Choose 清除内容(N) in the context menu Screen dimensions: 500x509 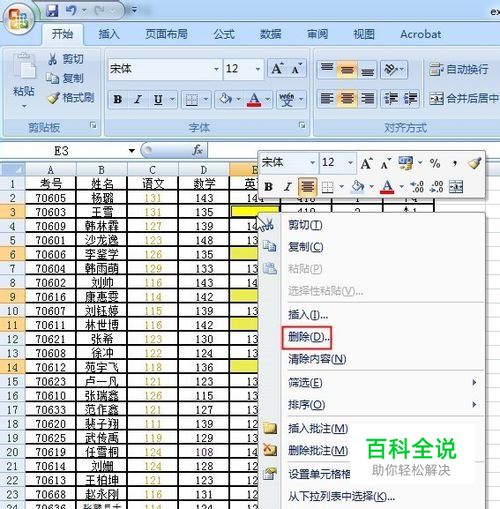372,359
